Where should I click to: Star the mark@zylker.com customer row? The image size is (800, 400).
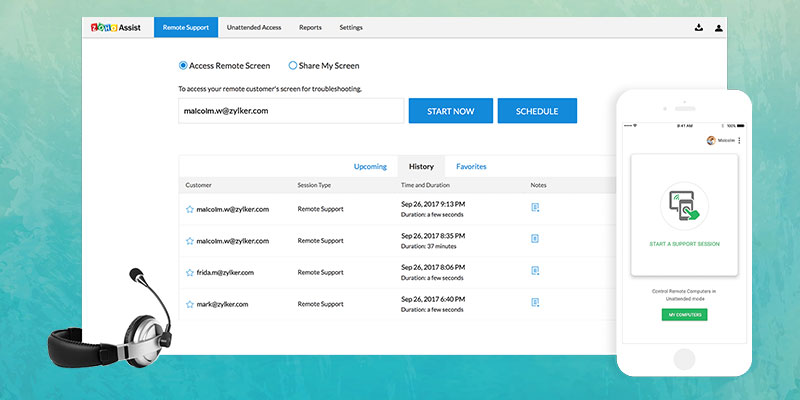(x=189, y=303)
